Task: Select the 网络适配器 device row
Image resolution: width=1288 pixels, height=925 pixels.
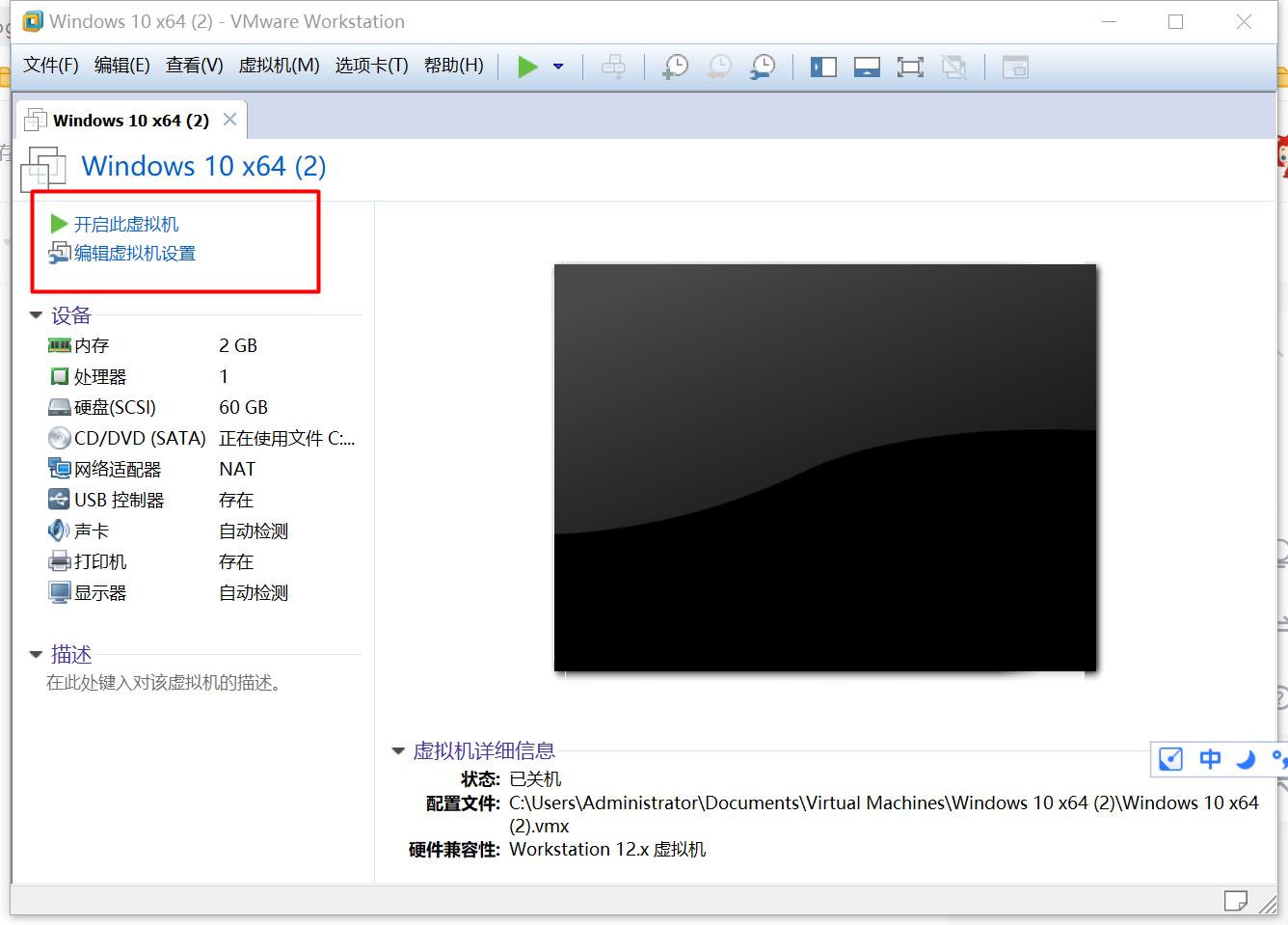Action: click(x=202, y=469)
